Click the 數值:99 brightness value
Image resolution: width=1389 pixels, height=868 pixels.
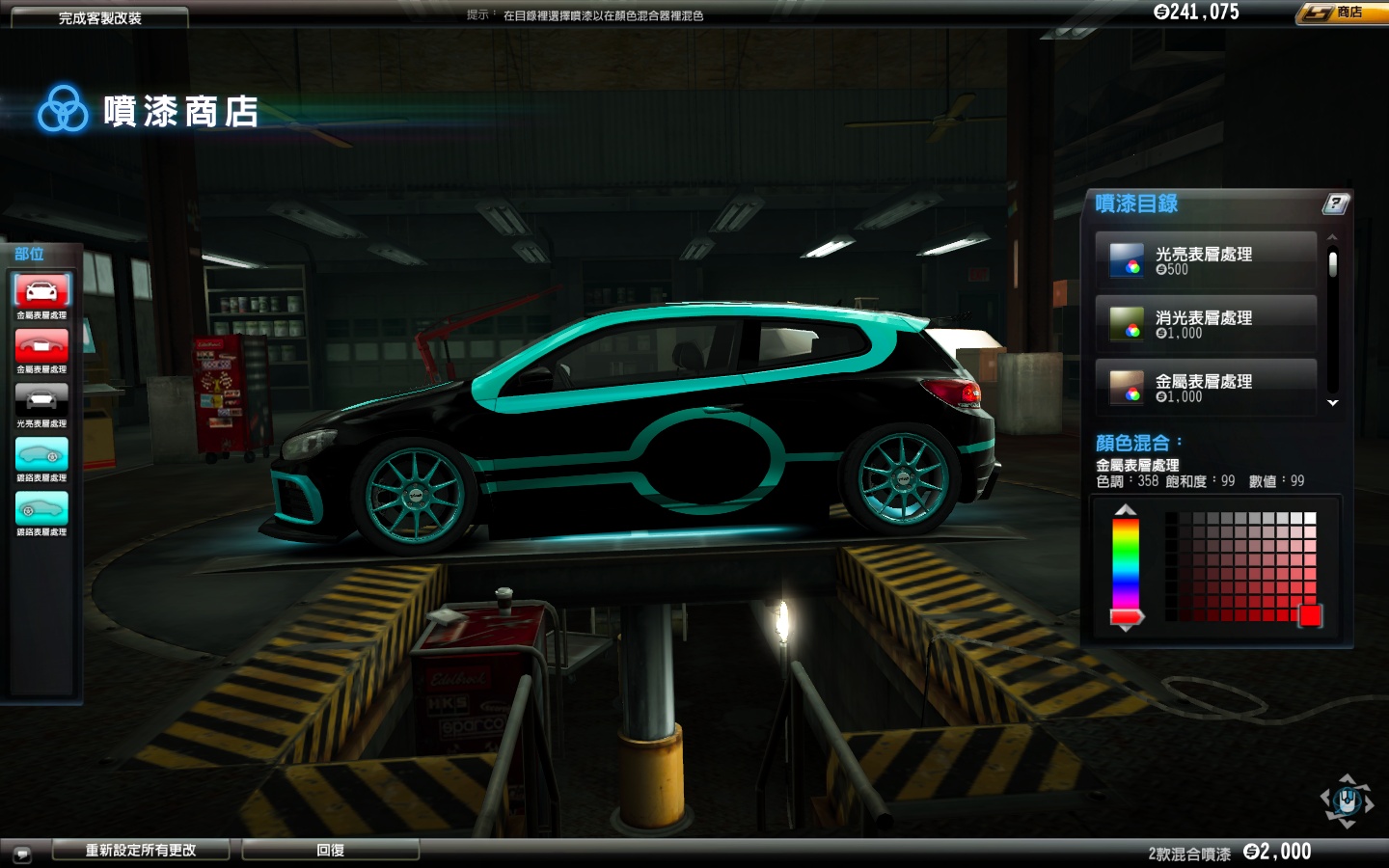1276,481
